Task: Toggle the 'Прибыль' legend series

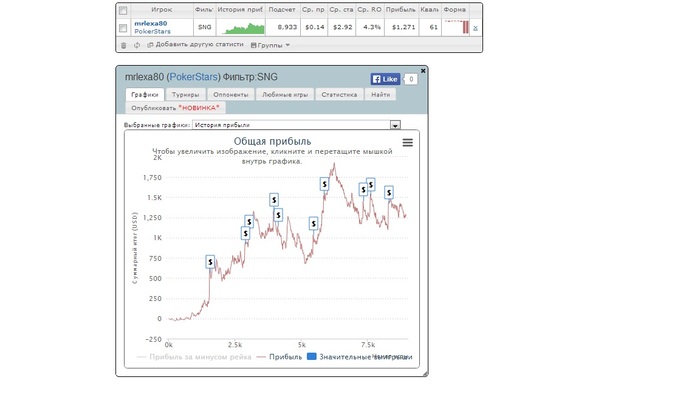Action: coord(279,357)
